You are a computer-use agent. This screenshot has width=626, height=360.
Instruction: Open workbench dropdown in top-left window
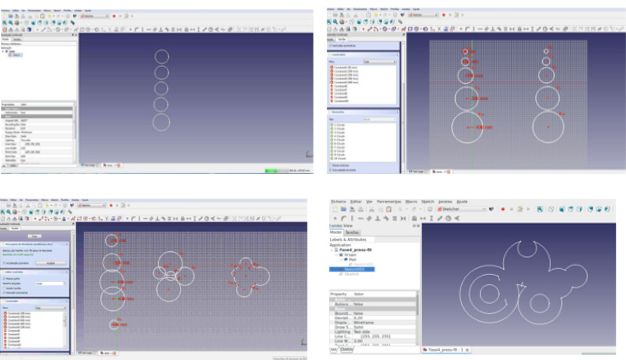(95, 16)
